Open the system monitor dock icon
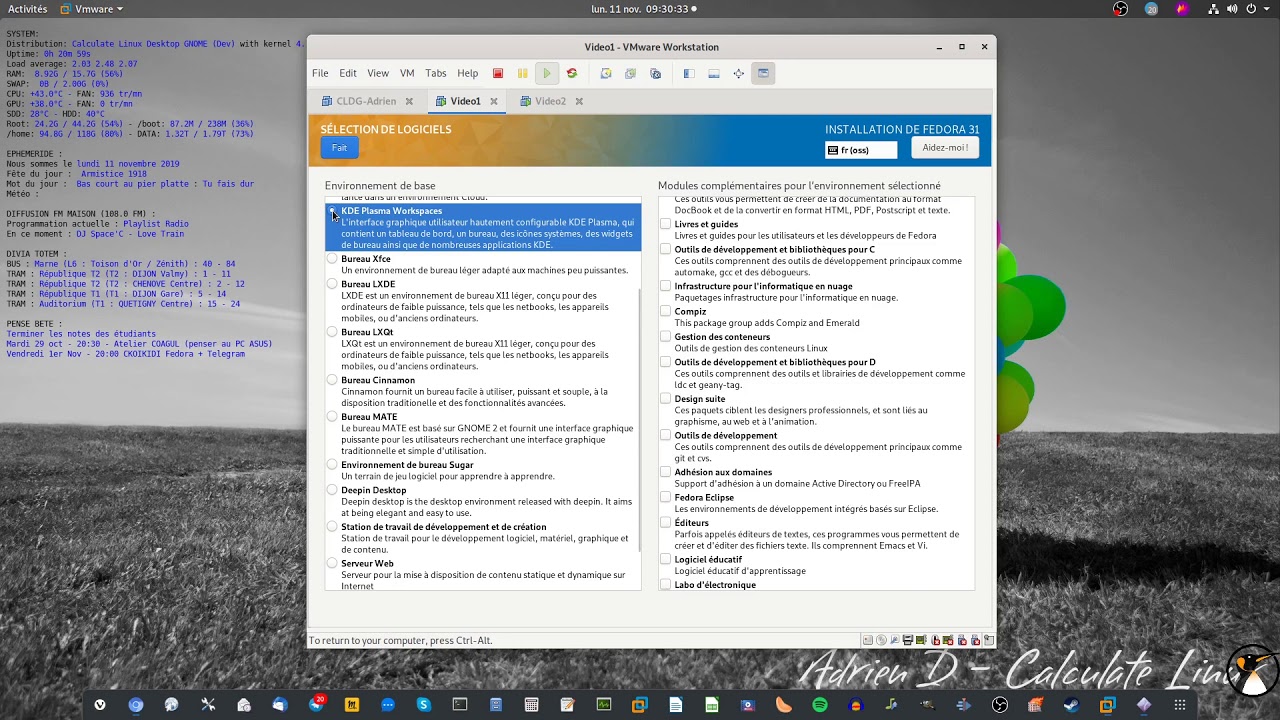This screenshot has width=1280, height=720. click(603, 705)
